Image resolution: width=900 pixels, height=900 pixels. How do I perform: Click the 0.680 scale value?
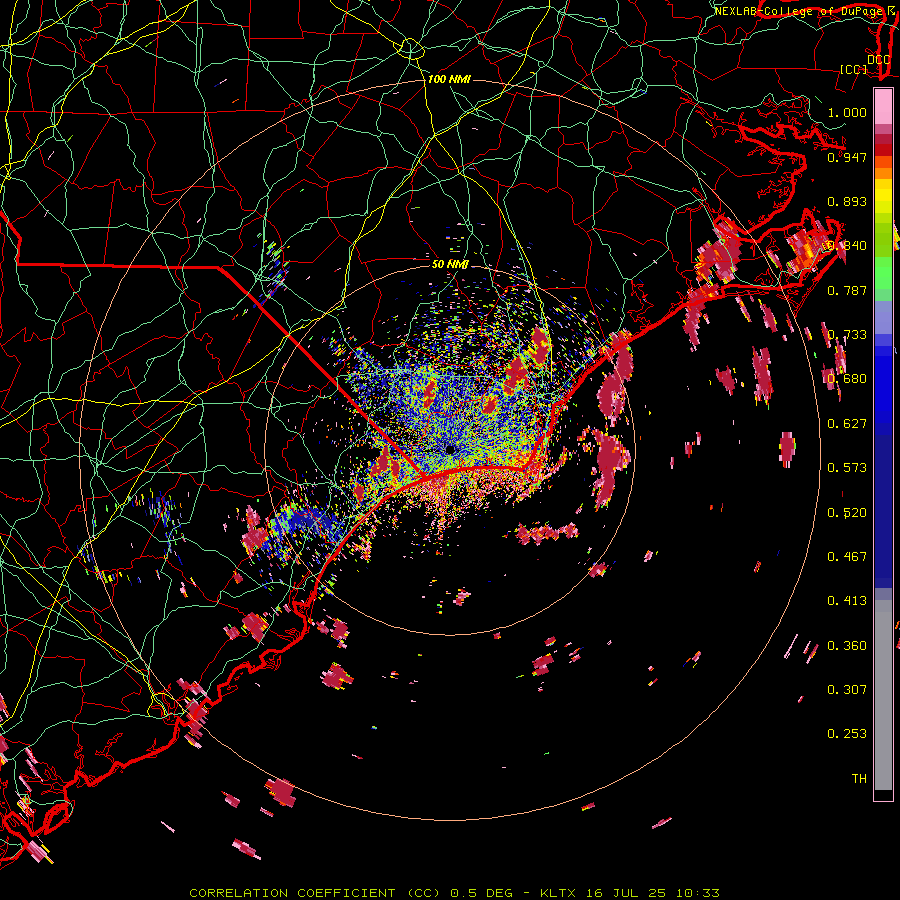click(x=847, y=379)
